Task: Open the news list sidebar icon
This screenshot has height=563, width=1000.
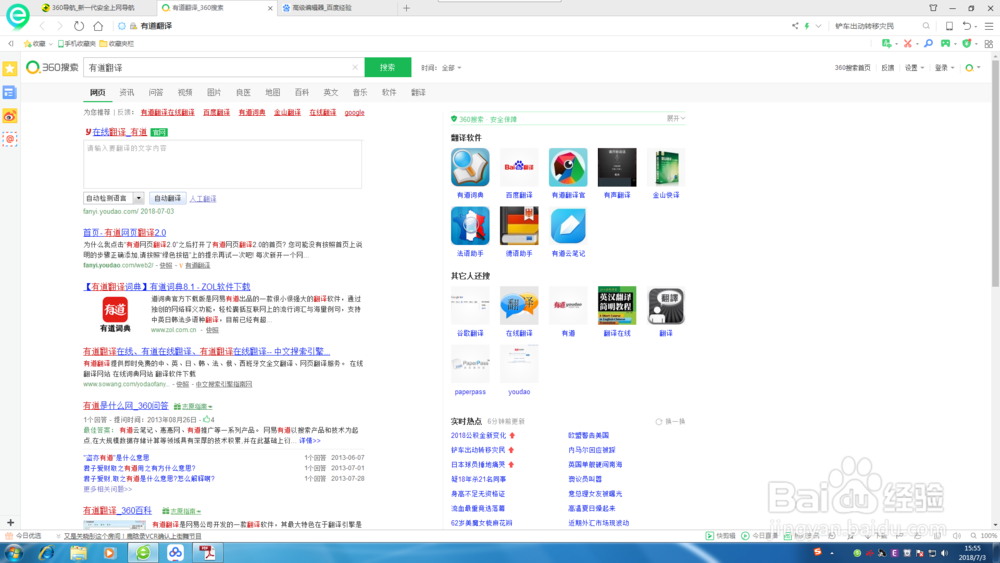Action: click(10, 92)
